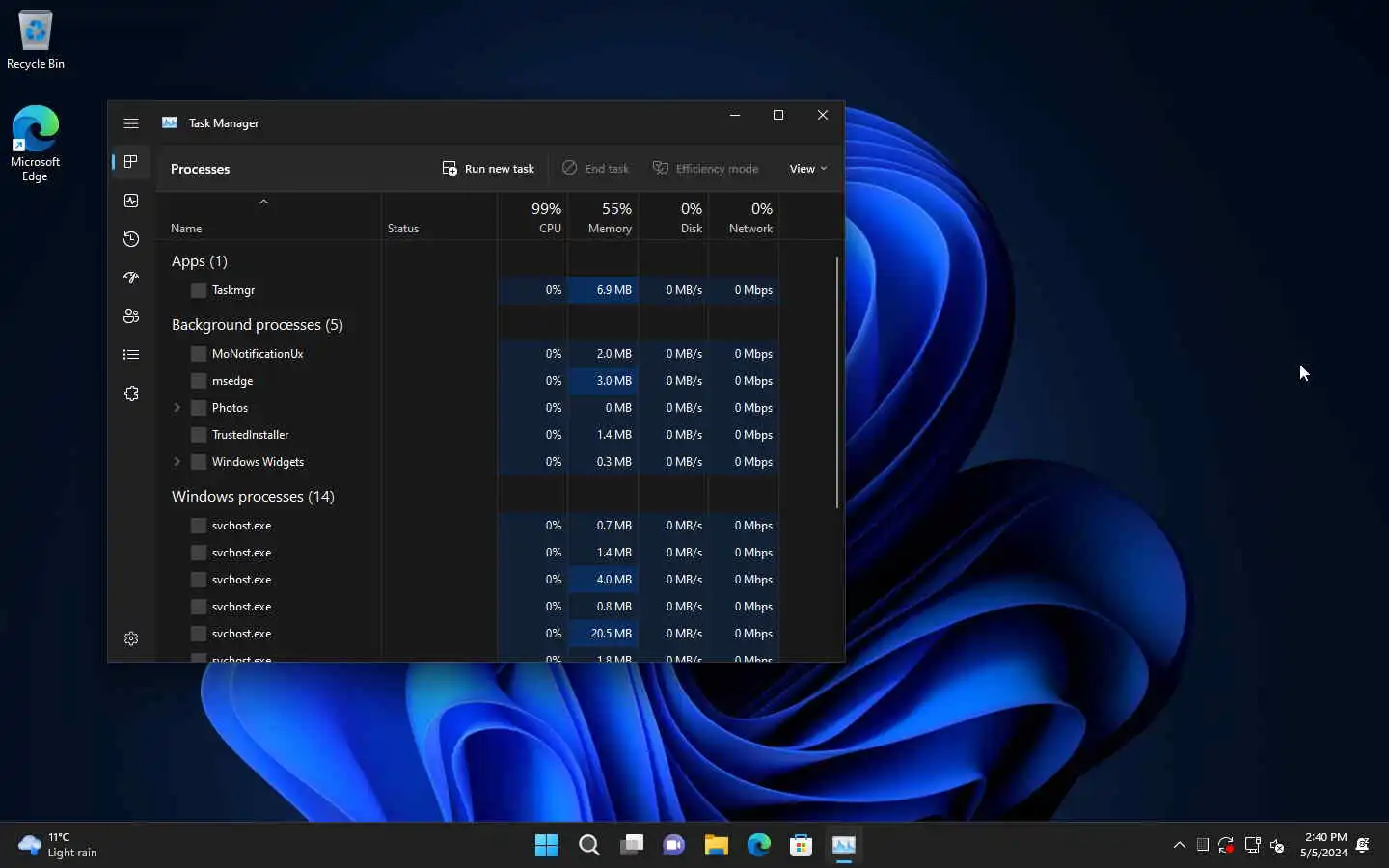
Task: Expand the Windows Widgets process group
Action: 177,462
